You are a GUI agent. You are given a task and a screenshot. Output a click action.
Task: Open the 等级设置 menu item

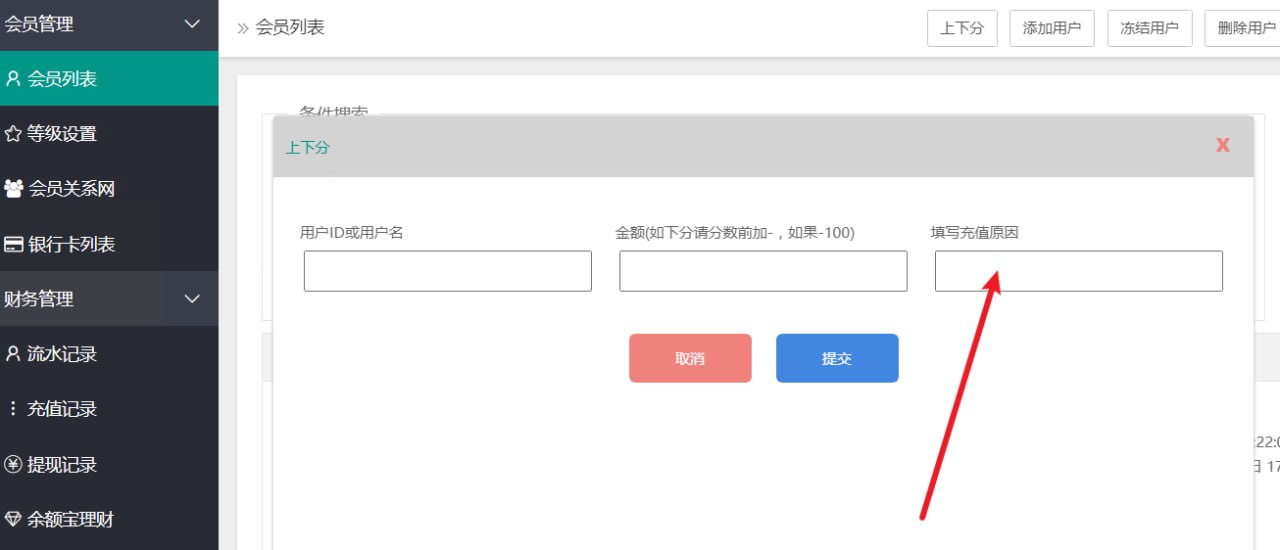click(x=62, y=133)
